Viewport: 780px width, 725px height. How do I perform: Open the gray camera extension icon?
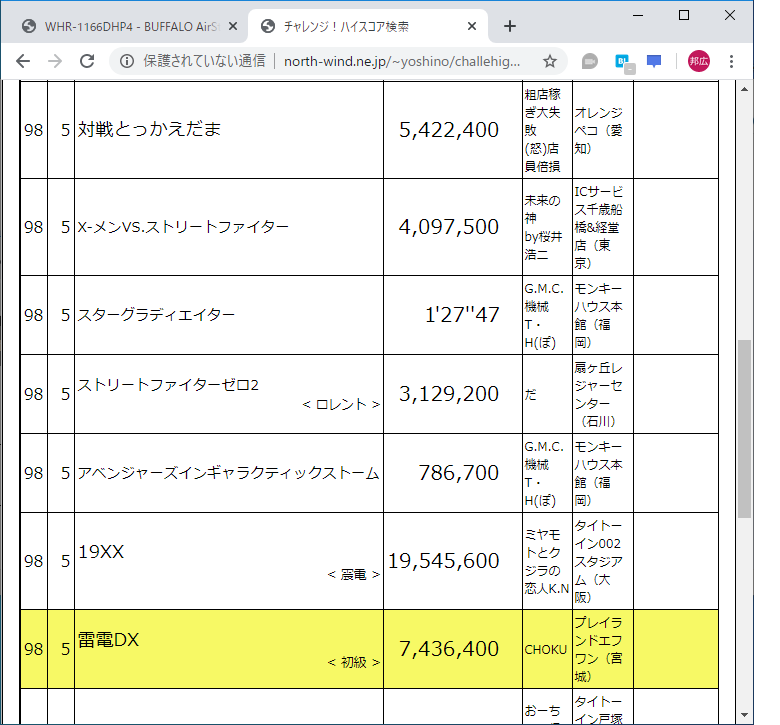point(589,61)
